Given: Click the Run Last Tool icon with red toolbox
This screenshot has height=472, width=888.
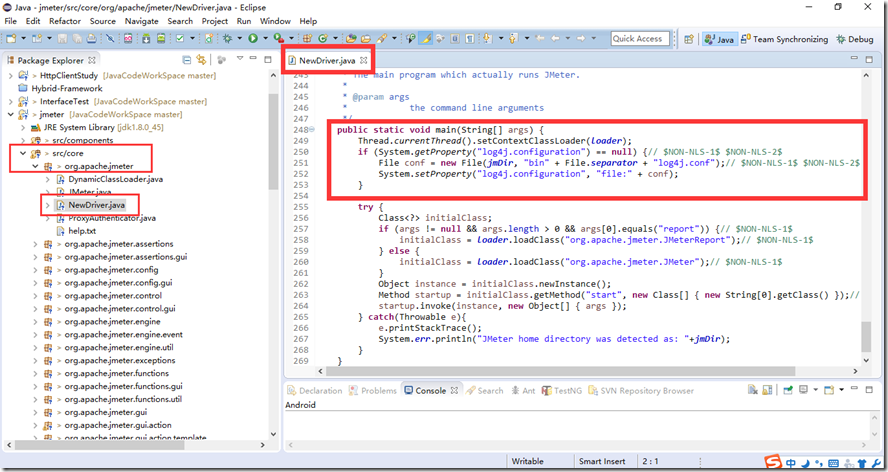Looking at the screenshot, I should (278, 39).
